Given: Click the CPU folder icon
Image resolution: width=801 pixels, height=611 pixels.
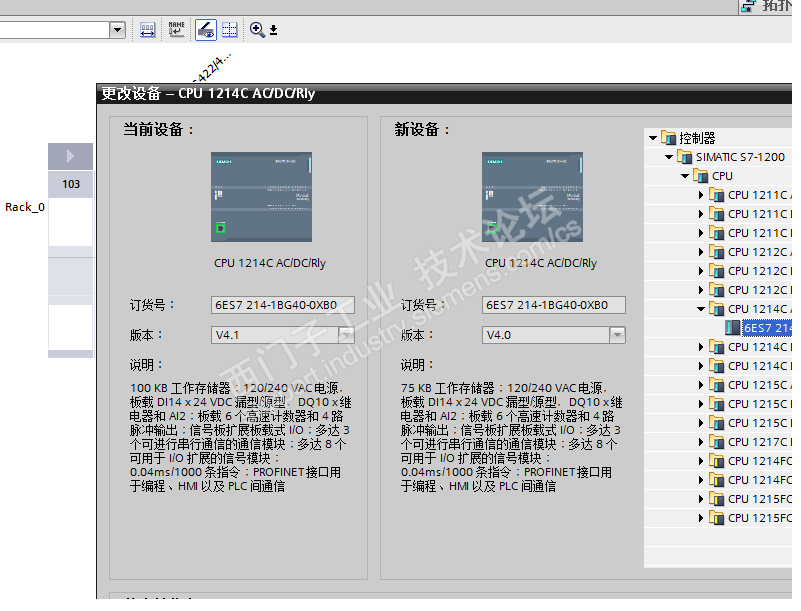Looking at the screenshot, I should pyautogui.click(x=700, y=176).
